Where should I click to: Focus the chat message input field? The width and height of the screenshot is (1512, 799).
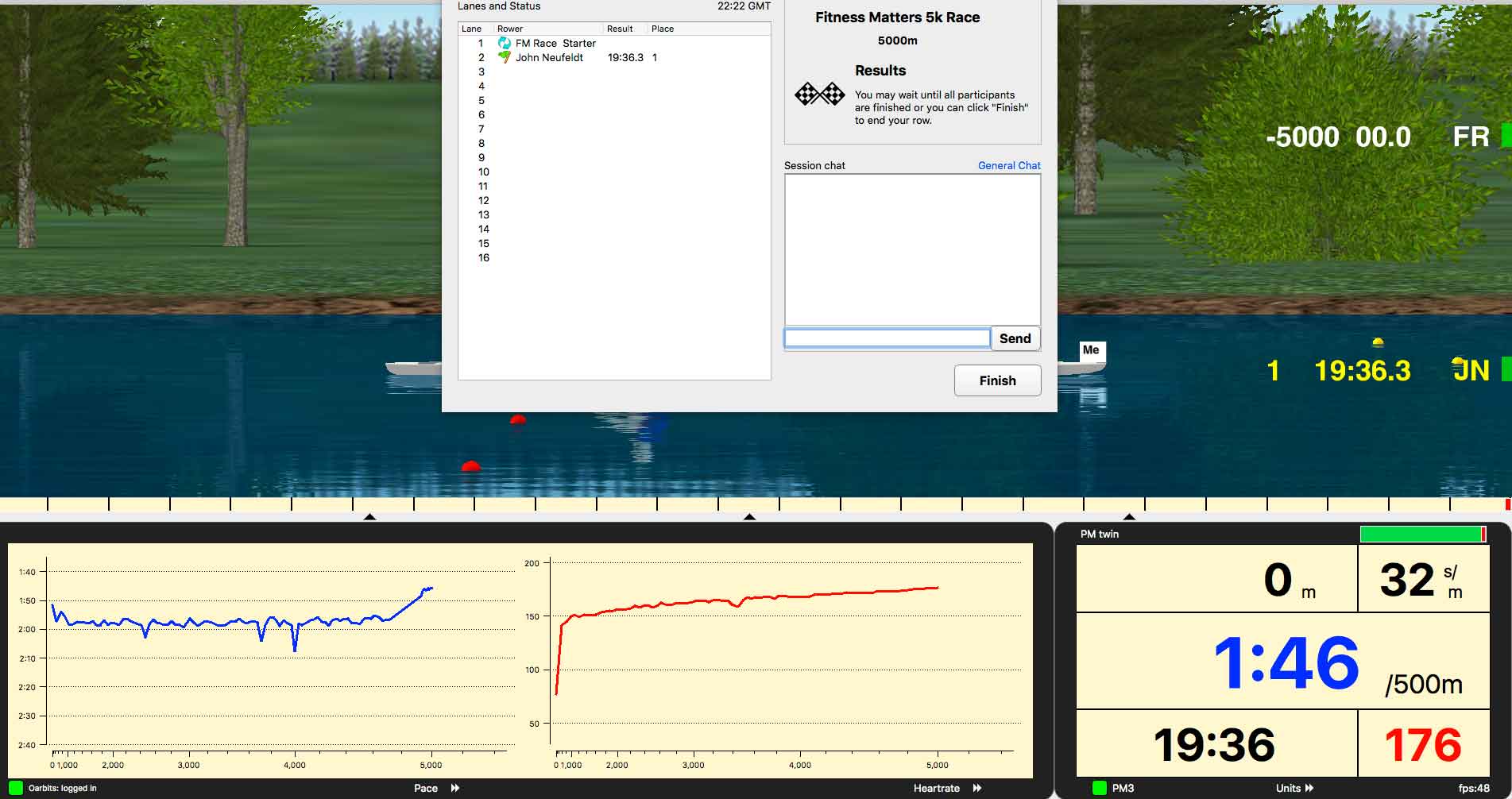(887, 338)
